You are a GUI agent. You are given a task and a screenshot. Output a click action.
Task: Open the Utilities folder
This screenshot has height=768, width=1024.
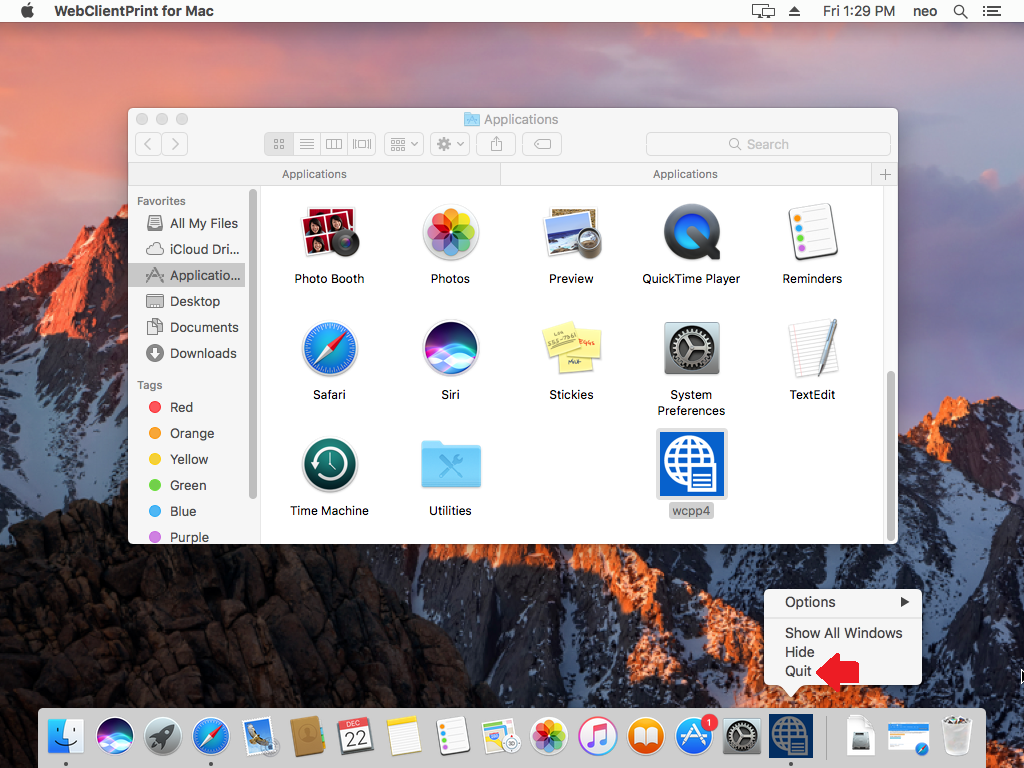(451, 464)
